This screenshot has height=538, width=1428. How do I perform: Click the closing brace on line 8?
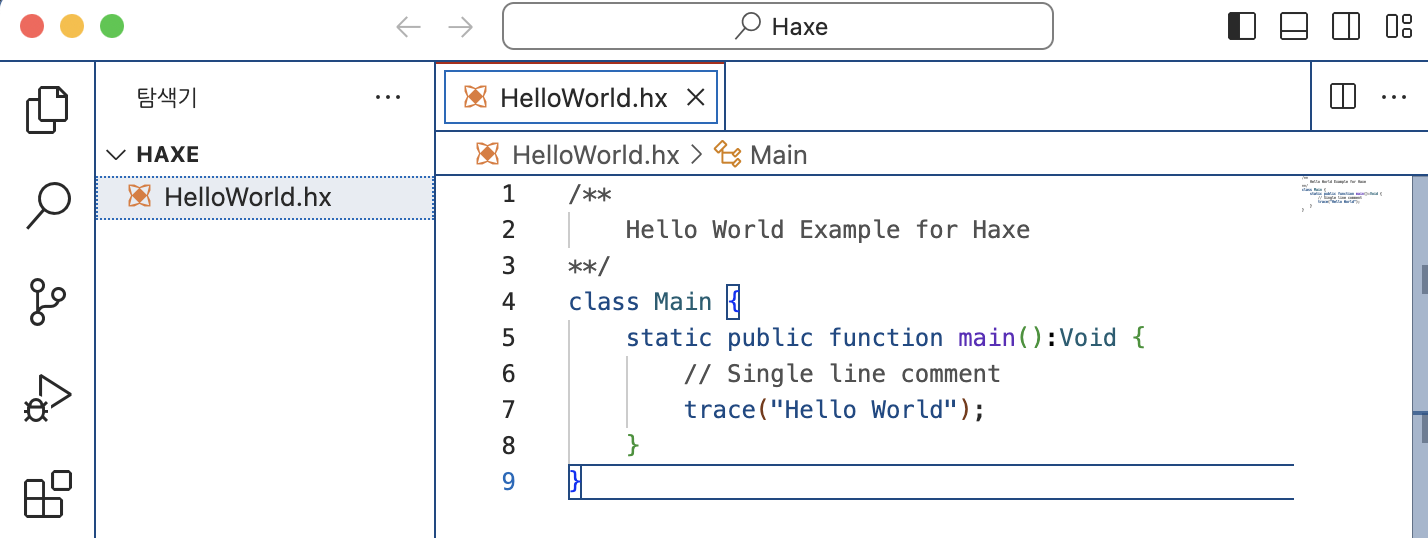pyautogui.click(x=633, y=446)
